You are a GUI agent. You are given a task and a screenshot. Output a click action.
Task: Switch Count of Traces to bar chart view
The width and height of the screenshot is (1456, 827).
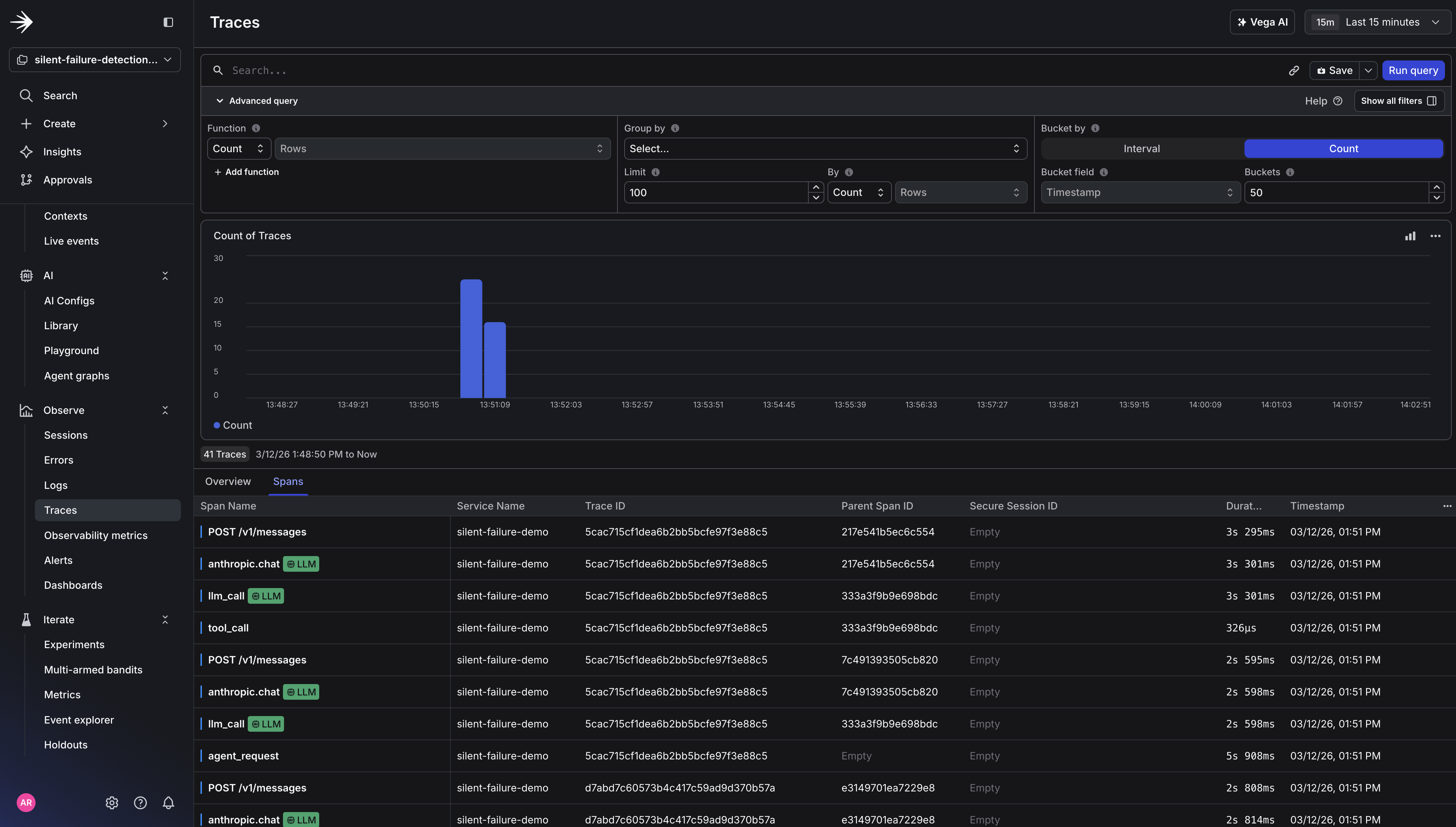1410,236
